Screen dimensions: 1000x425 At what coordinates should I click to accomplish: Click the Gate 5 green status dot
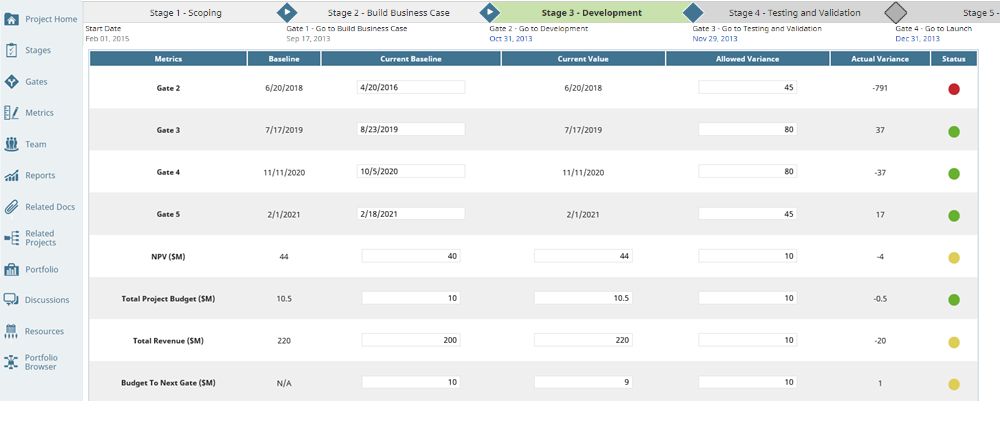pos(953,216)
